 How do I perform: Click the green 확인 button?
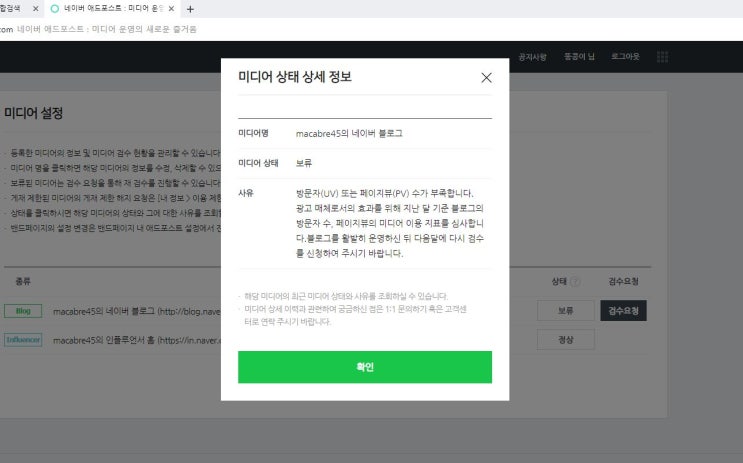(x=365, y=367)
